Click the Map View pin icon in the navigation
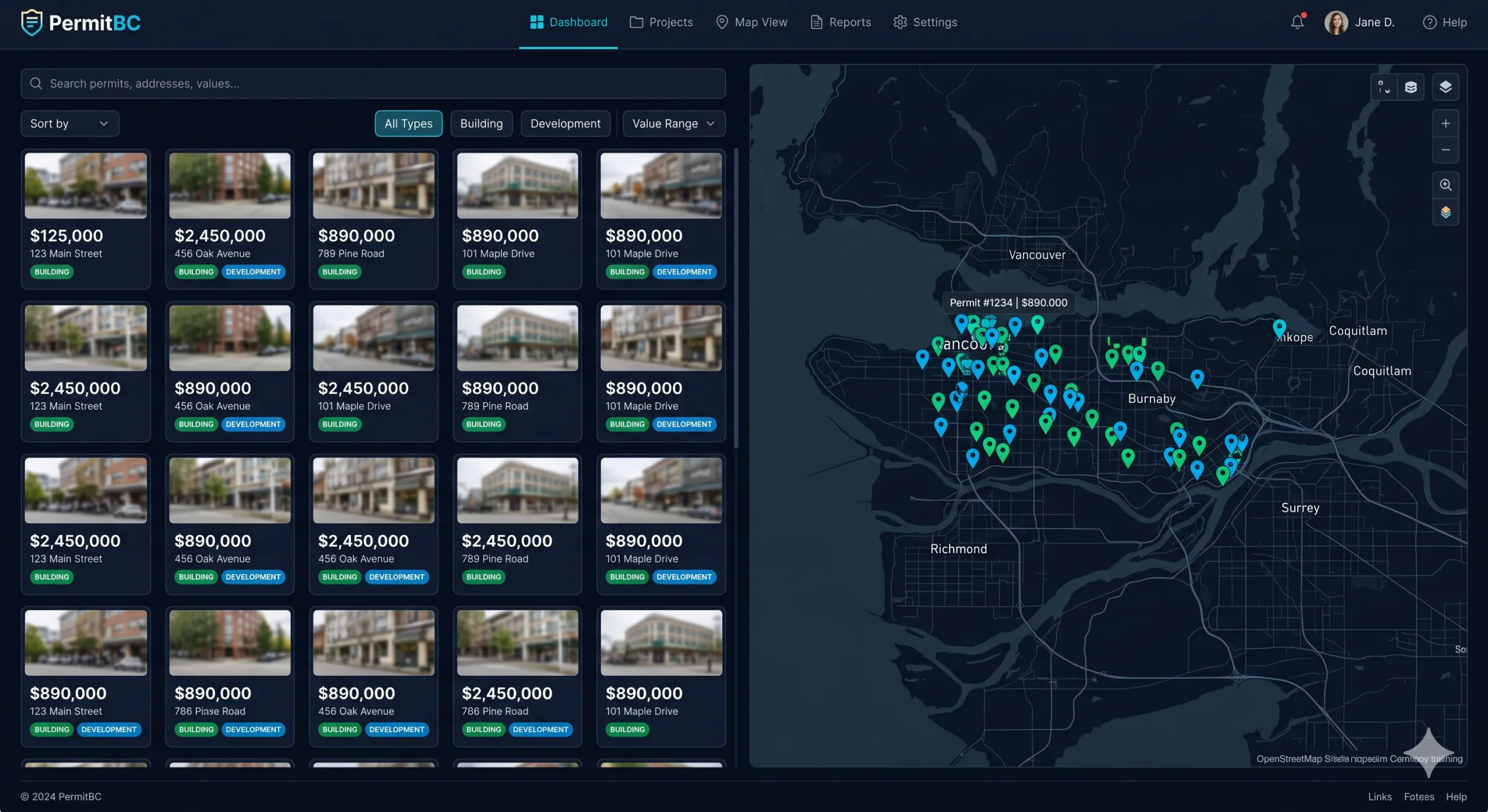 (722, 22)
